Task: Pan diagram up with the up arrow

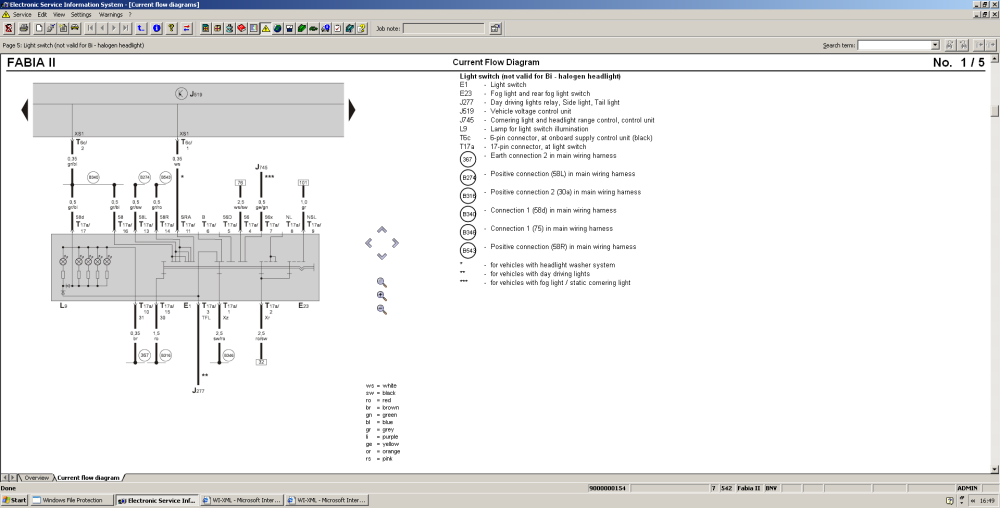Action: (x=382, y=229)
